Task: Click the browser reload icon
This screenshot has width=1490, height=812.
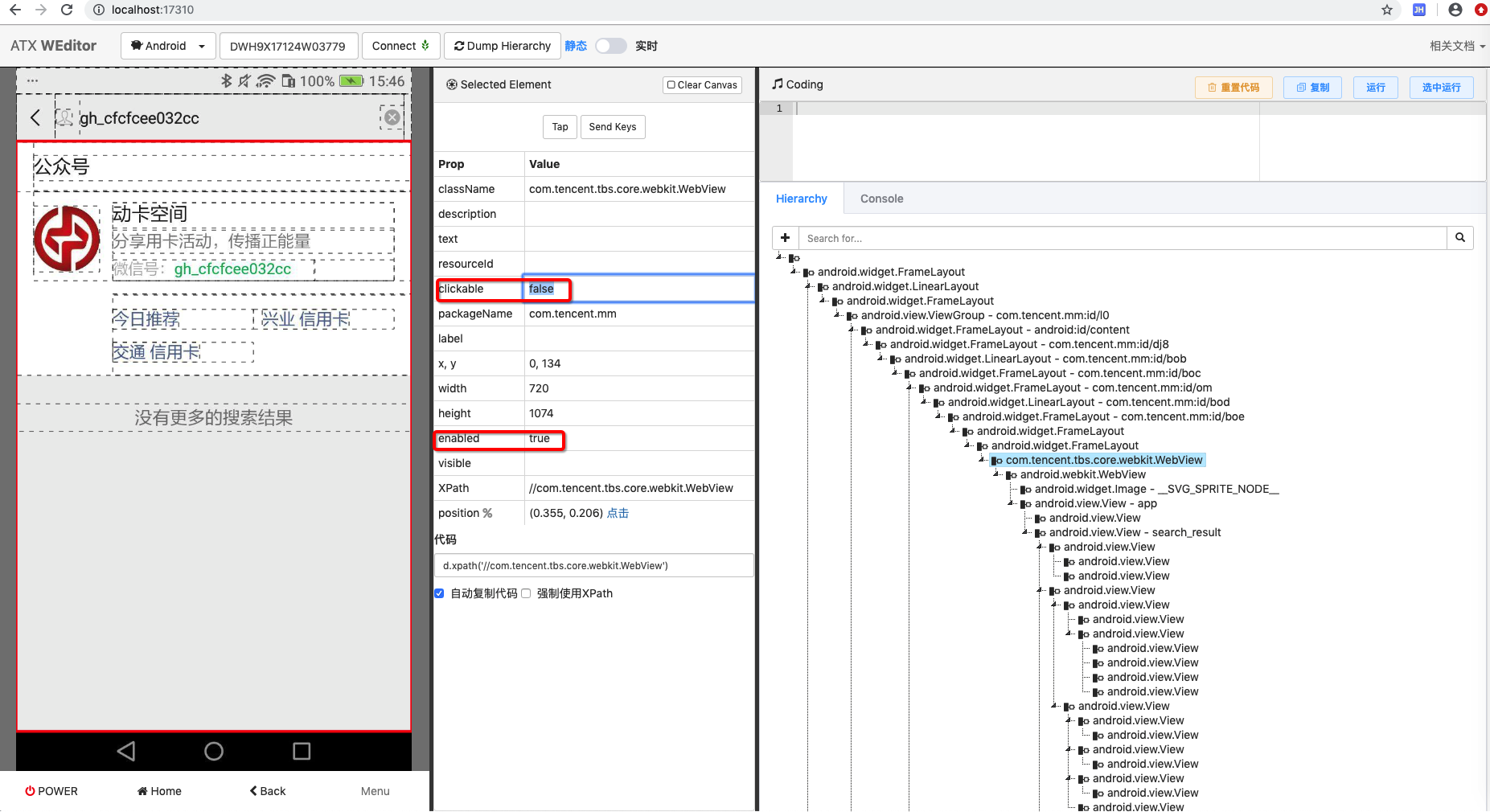Action: click(68, 10)
